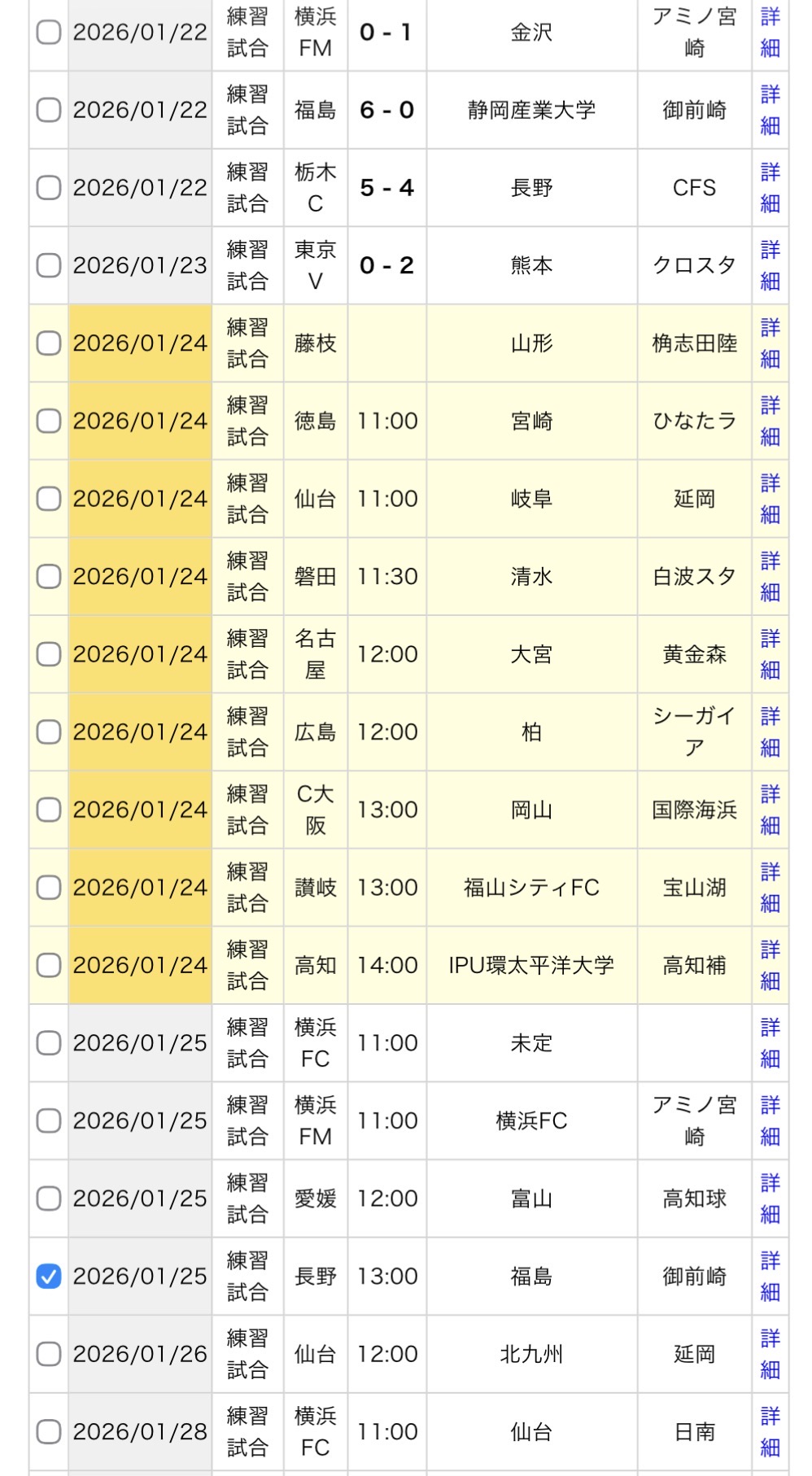Image resolution: width=812 pixels, height=1476 pixels.
Task: Open details link for C大阪 vs 岡山
Action: 770,810
